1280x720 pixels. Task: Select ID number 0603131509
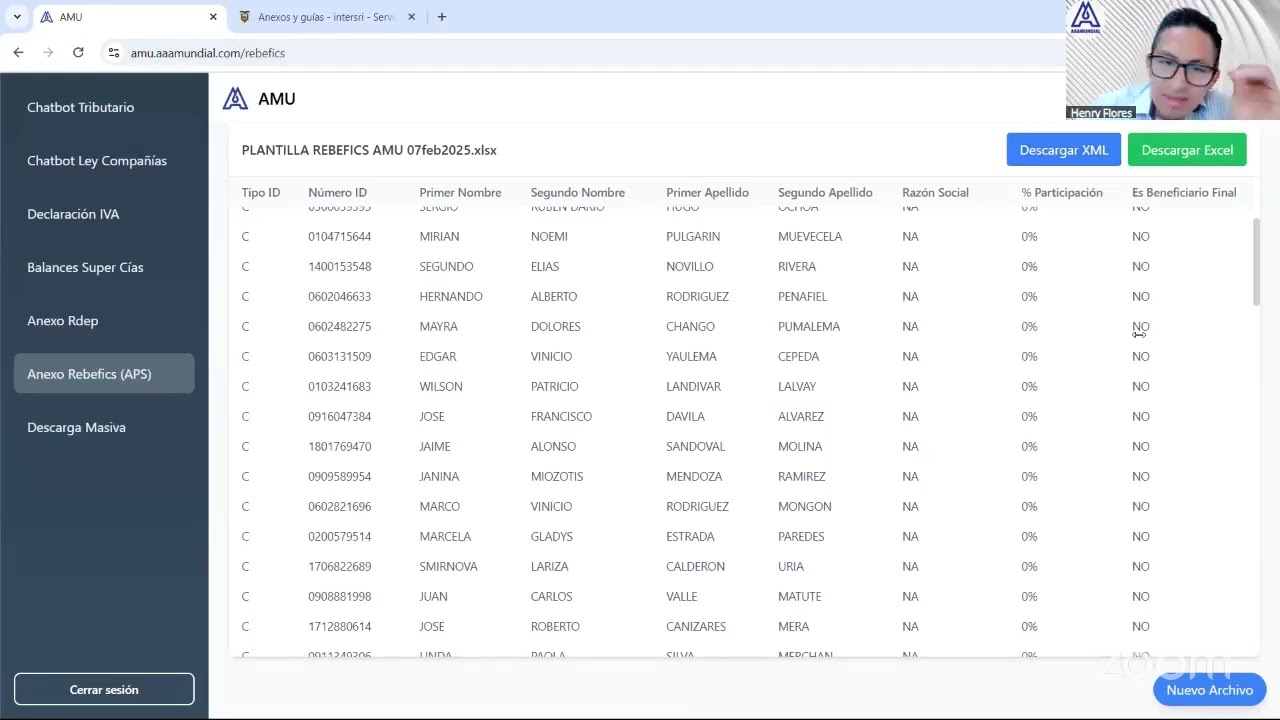click(x=339, y=356)
